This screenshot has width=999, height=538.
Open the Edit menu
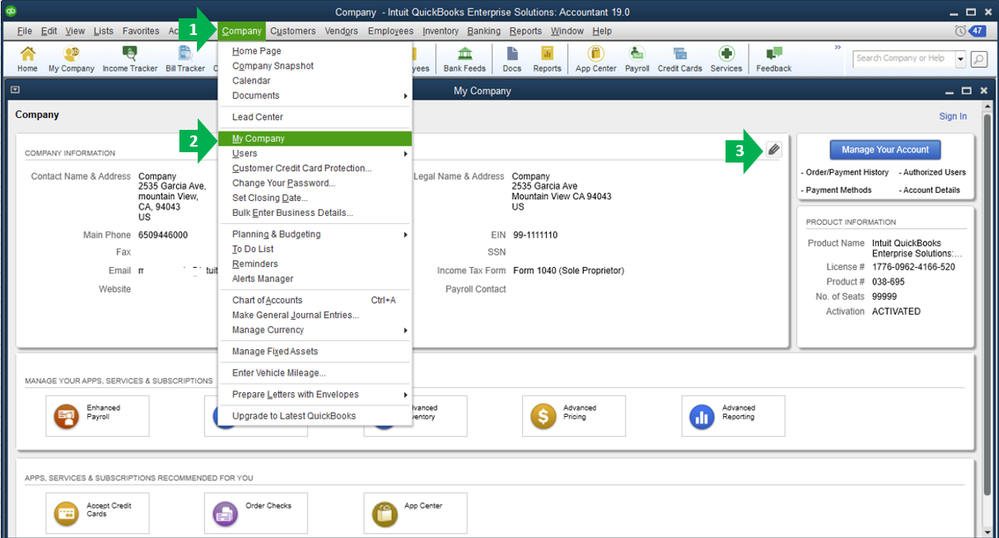pyautogui.click(x=49, y=31)
